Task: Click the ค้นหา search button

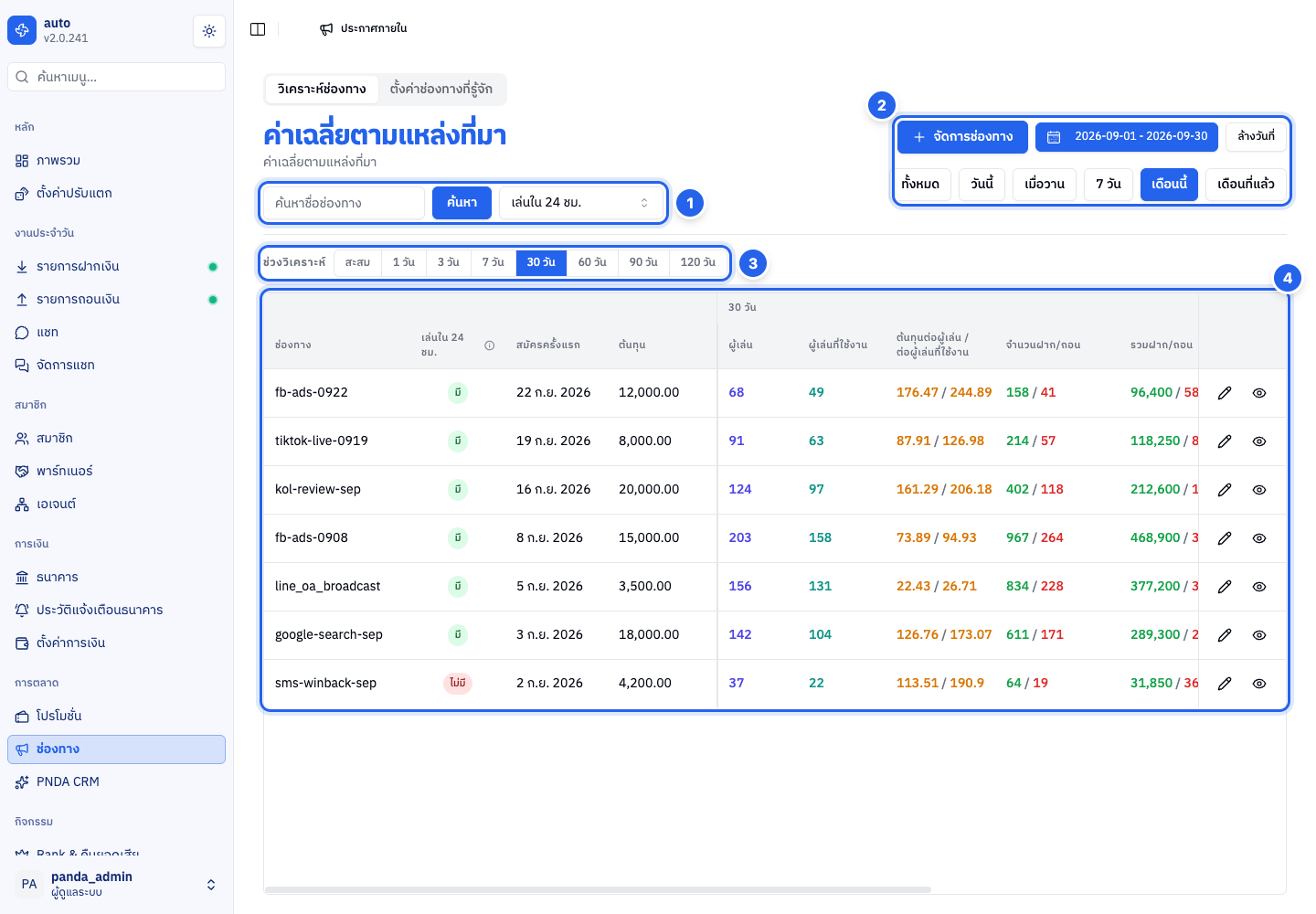Action: (462, 203)
